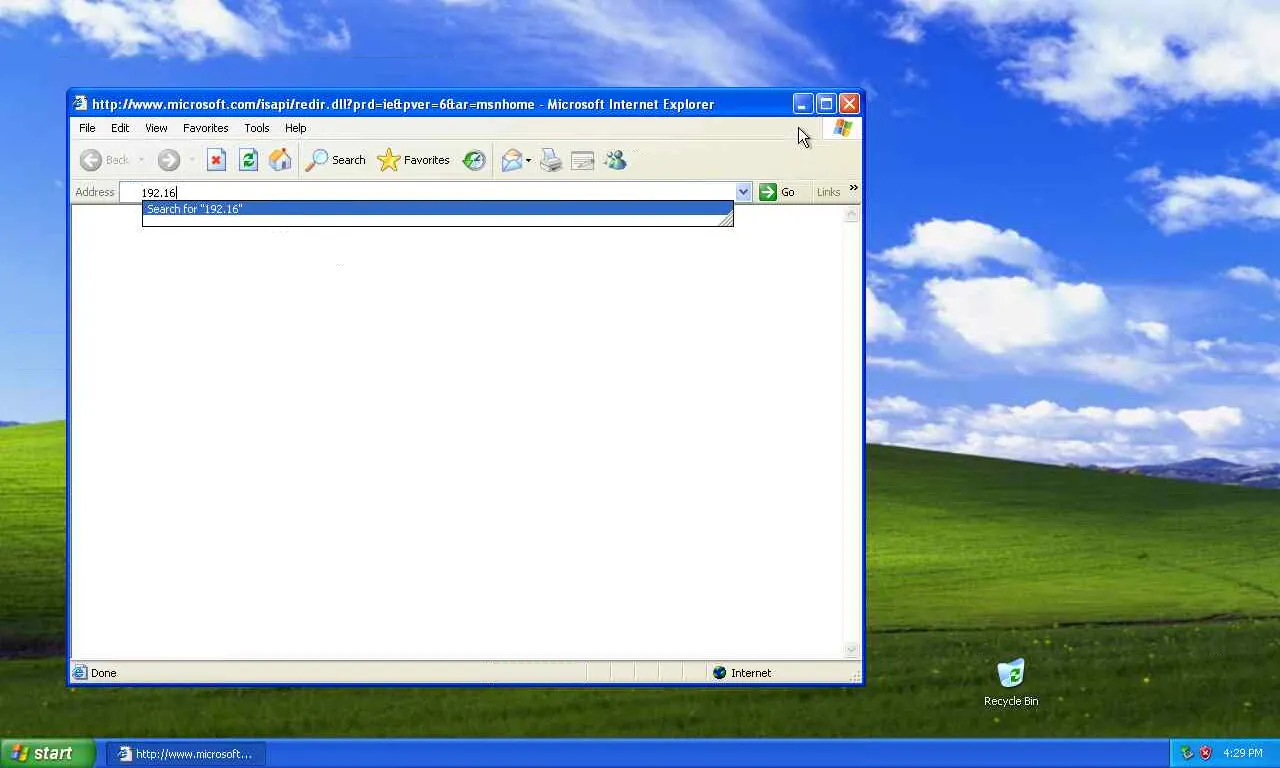Click the Windows flag logo in Internet Explorer
The width and height of the screenshot is (1280, 768).
pyautogui.click(x=842, y=128)
